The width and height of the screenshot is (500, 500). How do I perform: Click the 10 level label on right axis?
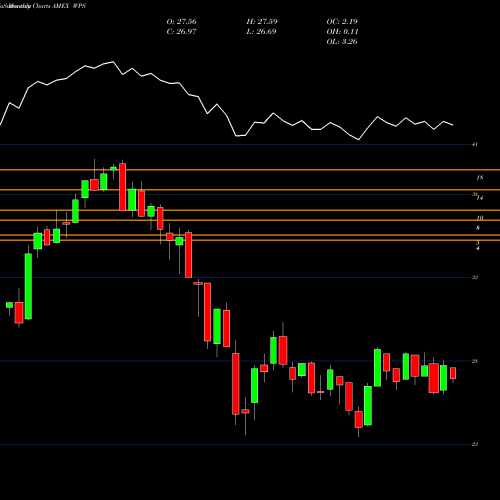coord(479,218)
